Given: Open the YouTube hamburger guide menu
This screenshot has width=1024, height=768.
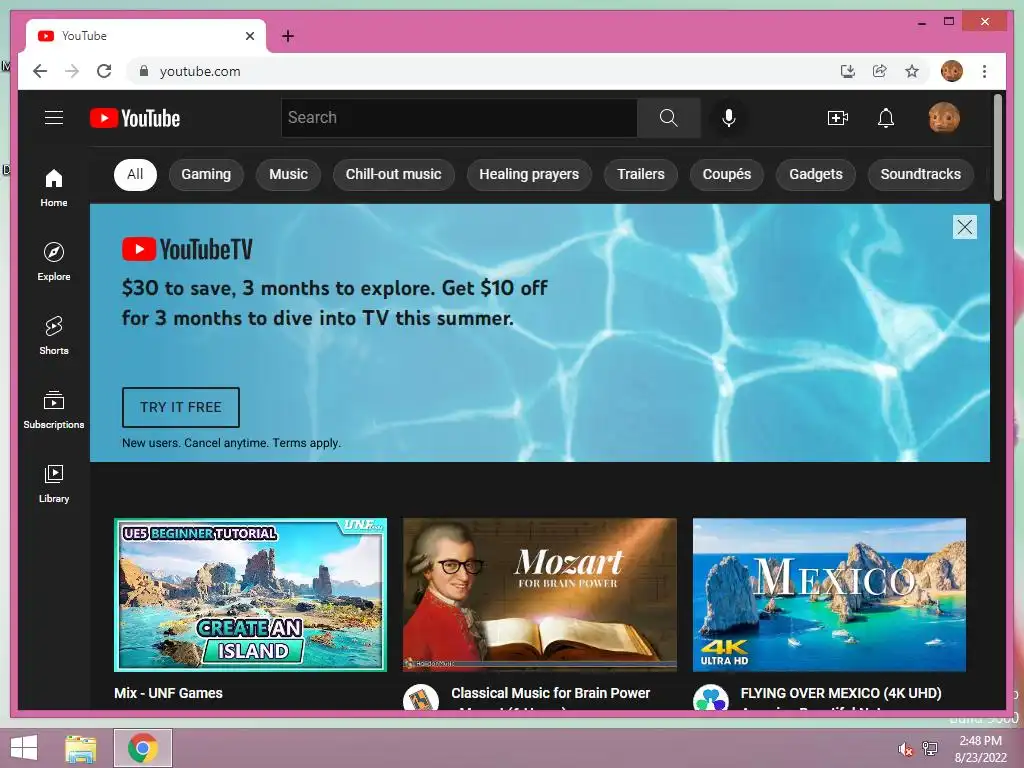Looking at the screenshot, I should point(54,118).
